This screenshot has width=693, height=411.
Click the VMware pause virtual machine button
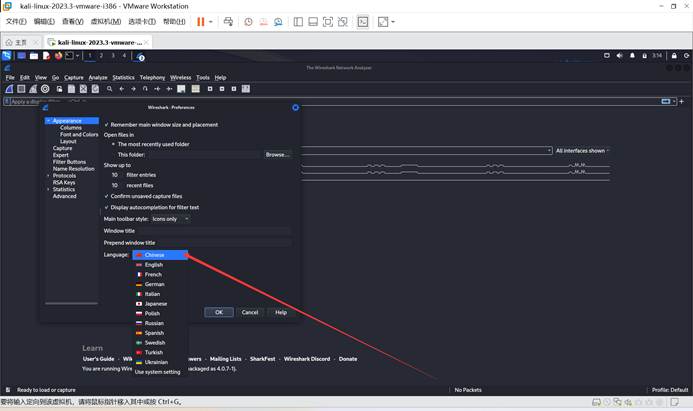(201, 22)
